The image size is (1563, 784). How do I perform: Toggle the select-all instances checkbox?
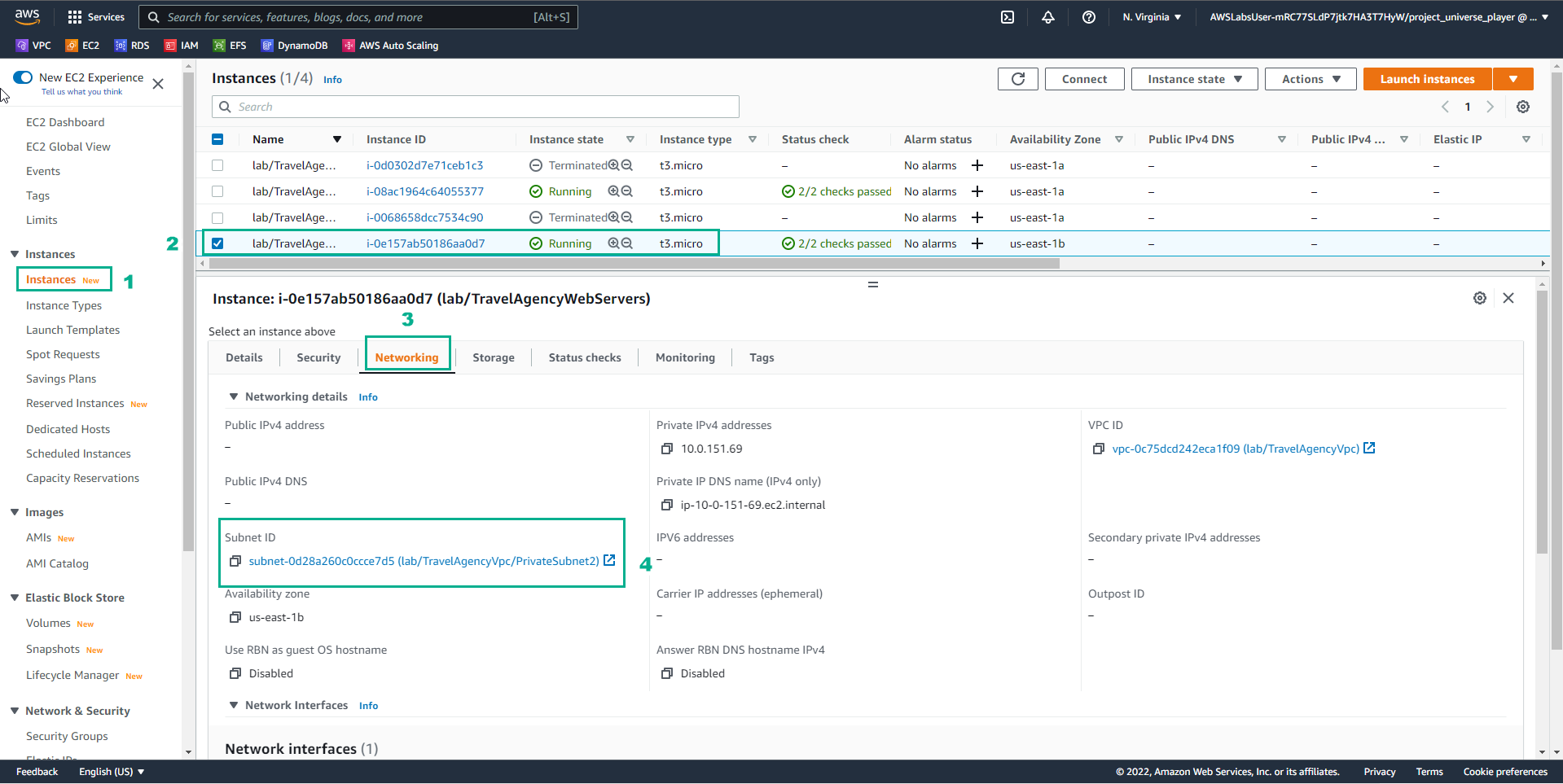coord(217,139)
